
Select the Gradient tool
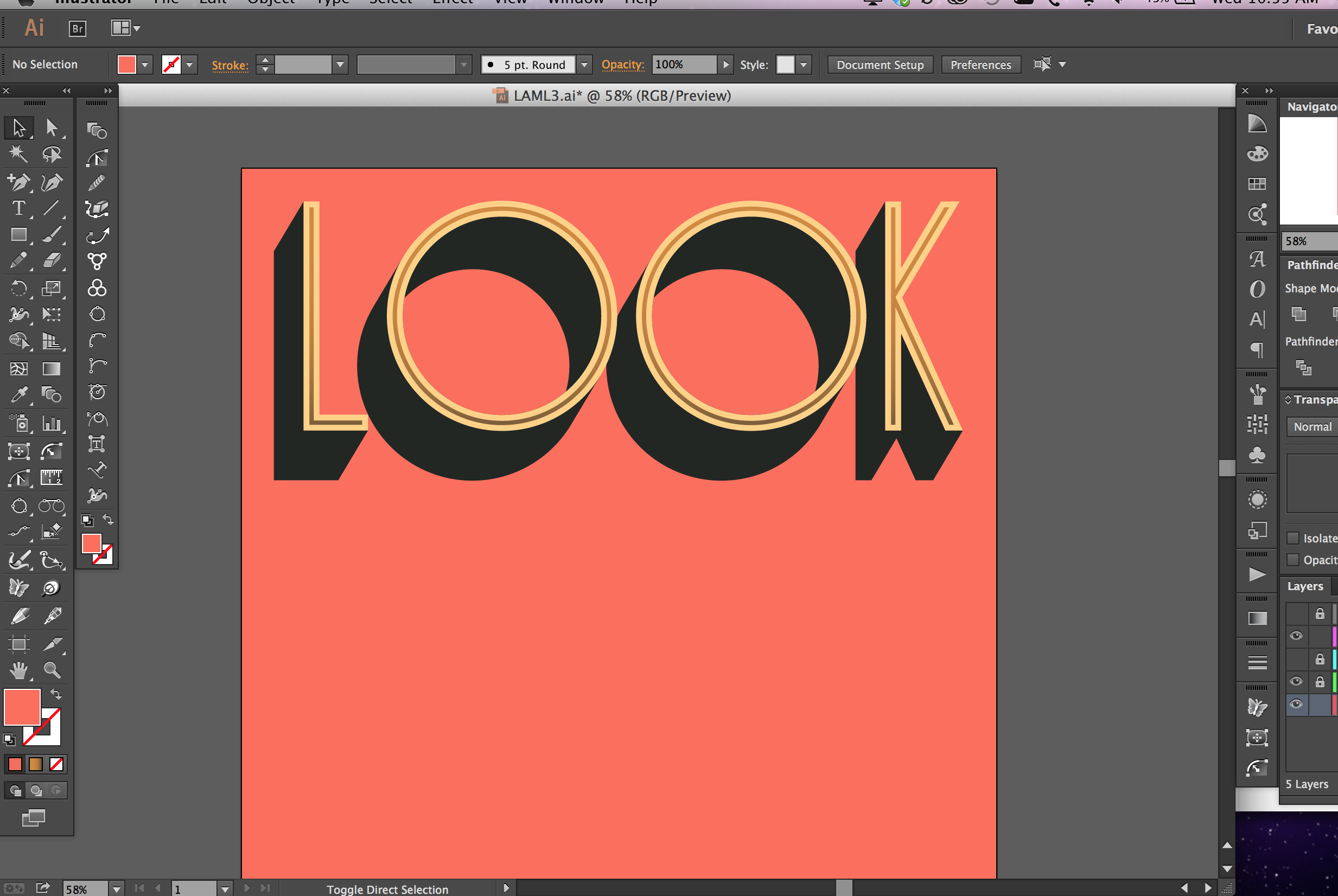[52, 369]
